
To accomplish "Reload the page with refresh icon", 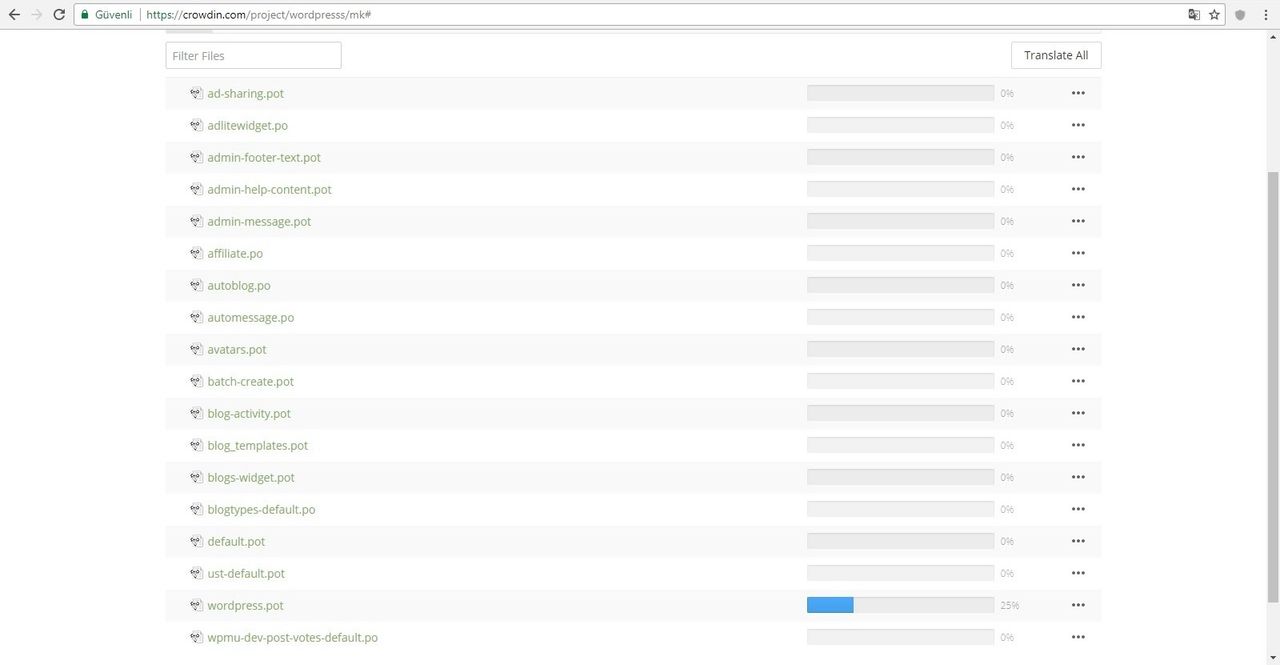I will click(59, 15).
